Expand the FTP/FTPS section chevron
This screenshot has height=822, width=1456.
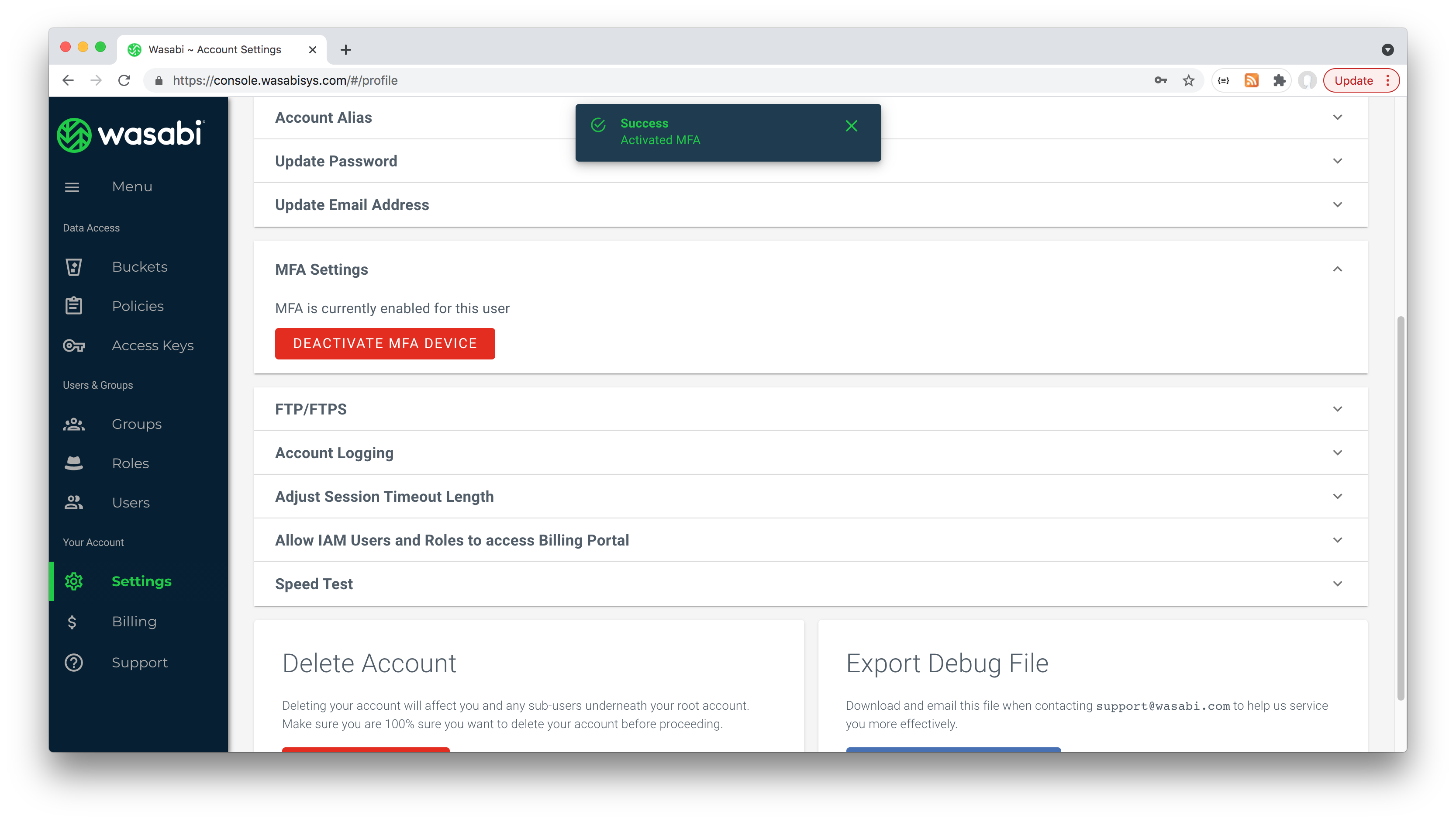(1337, 409)
